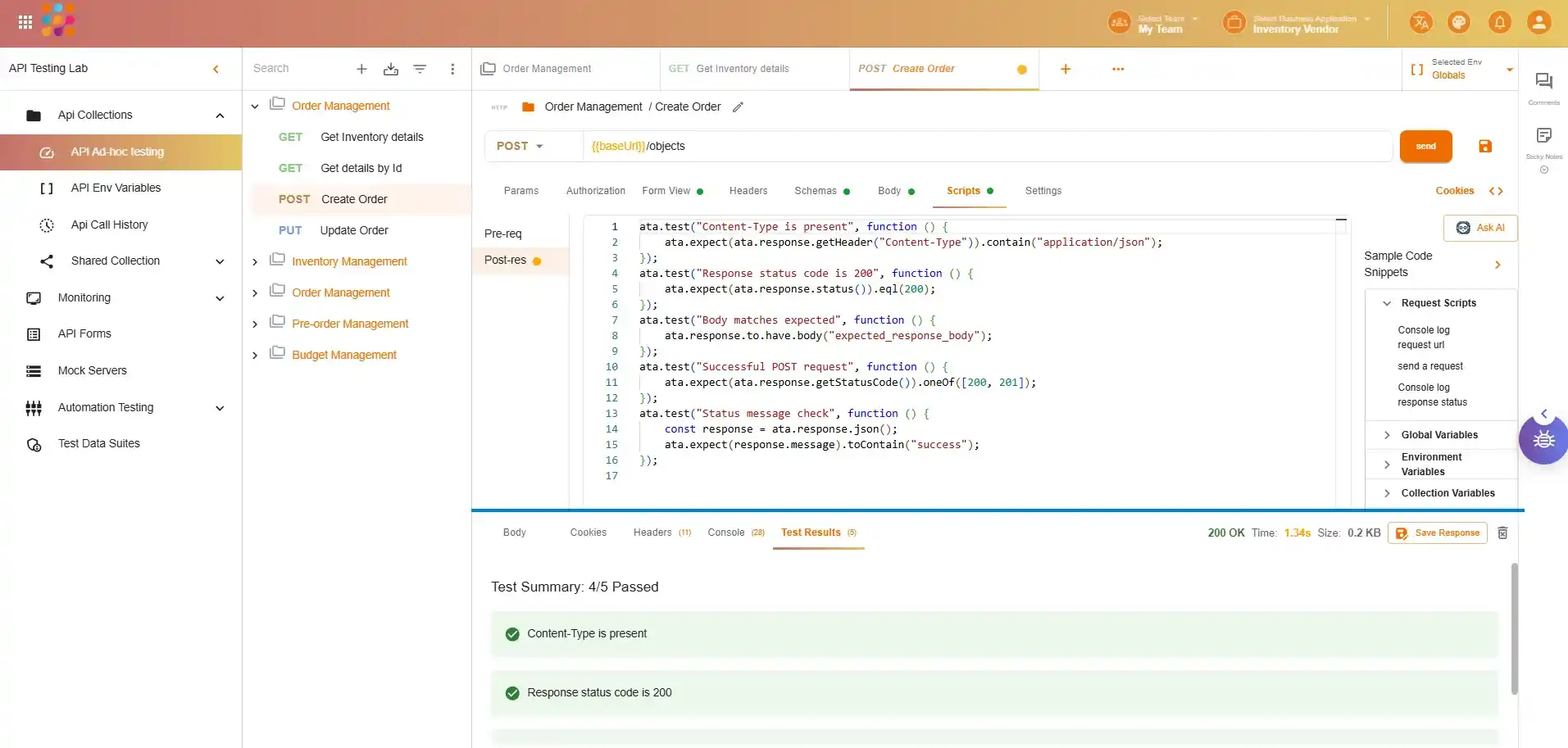Open the app grid launcher icon
Screen dimensions: 1568x748
pyautogui.click(x=25, y=22)
